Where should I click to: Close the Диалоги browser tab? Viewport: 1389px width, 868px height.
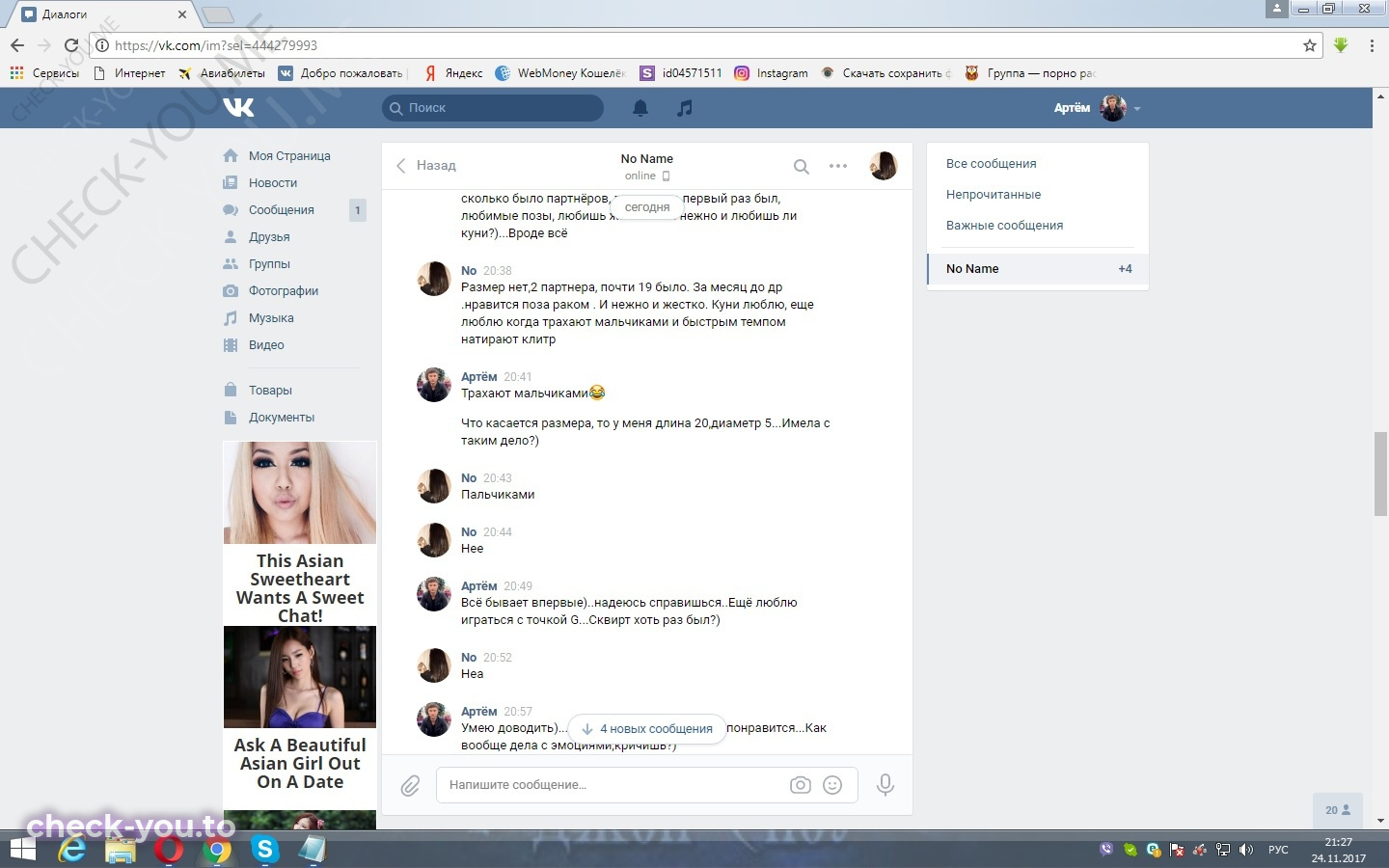[x=181, y=14]
